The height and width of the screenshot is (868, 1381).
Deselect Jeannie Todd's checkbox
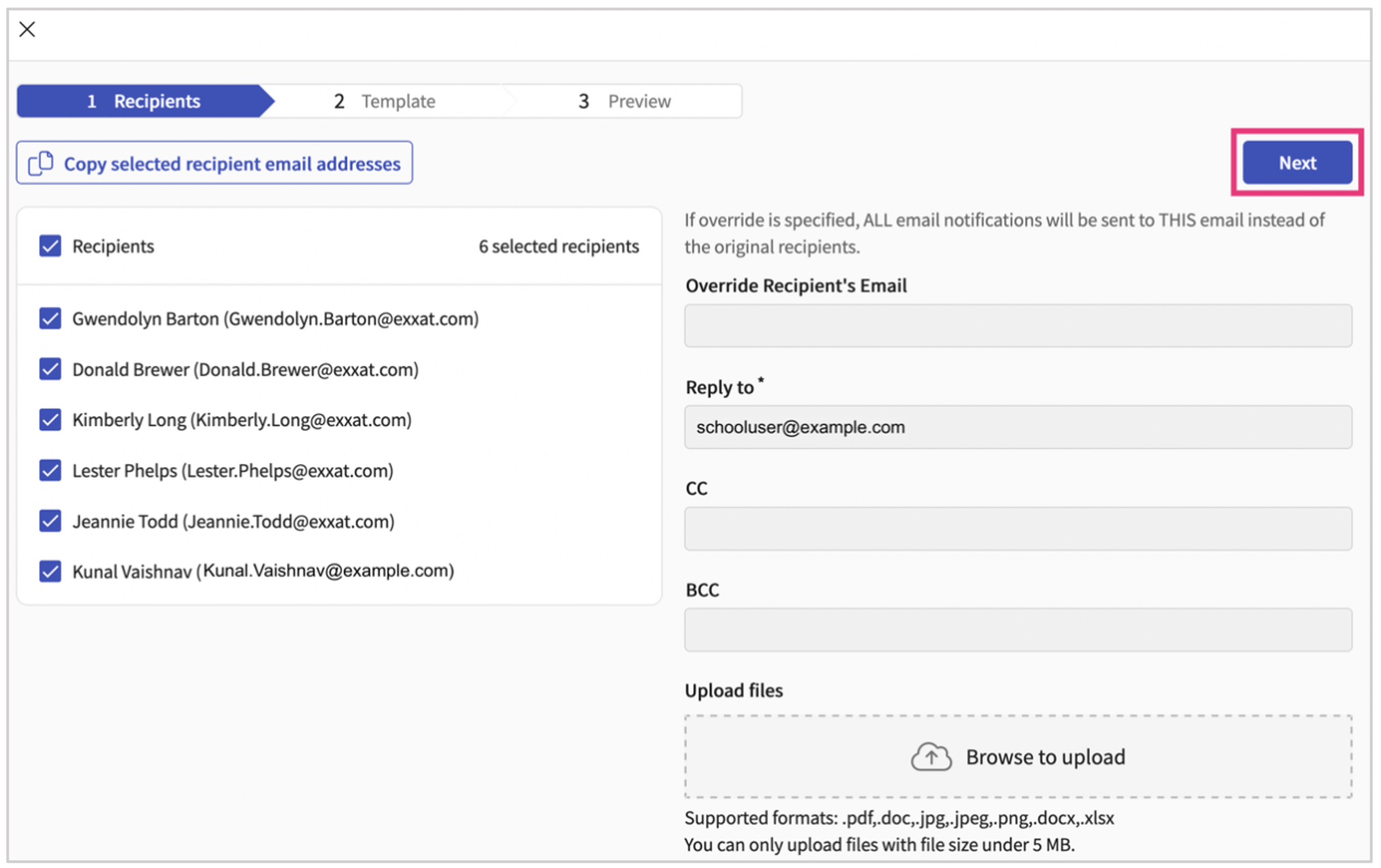coord(49,521)
